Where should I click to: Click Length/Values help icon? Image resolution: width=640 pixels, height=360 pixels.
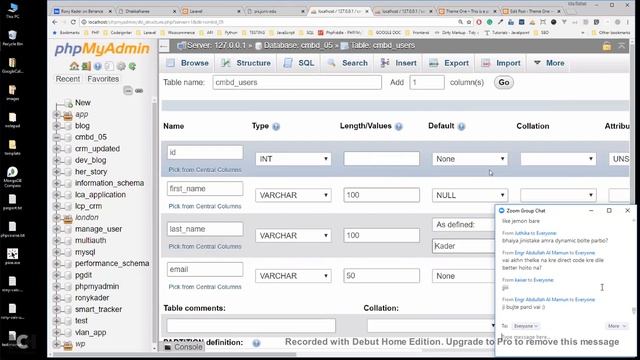click(399, 127)
